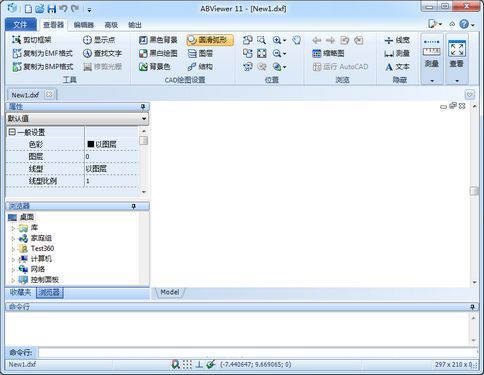Viewport: 484px width, 375px height.
Task: Open the globe view dropdown arrow
Action: pos(285,67)
